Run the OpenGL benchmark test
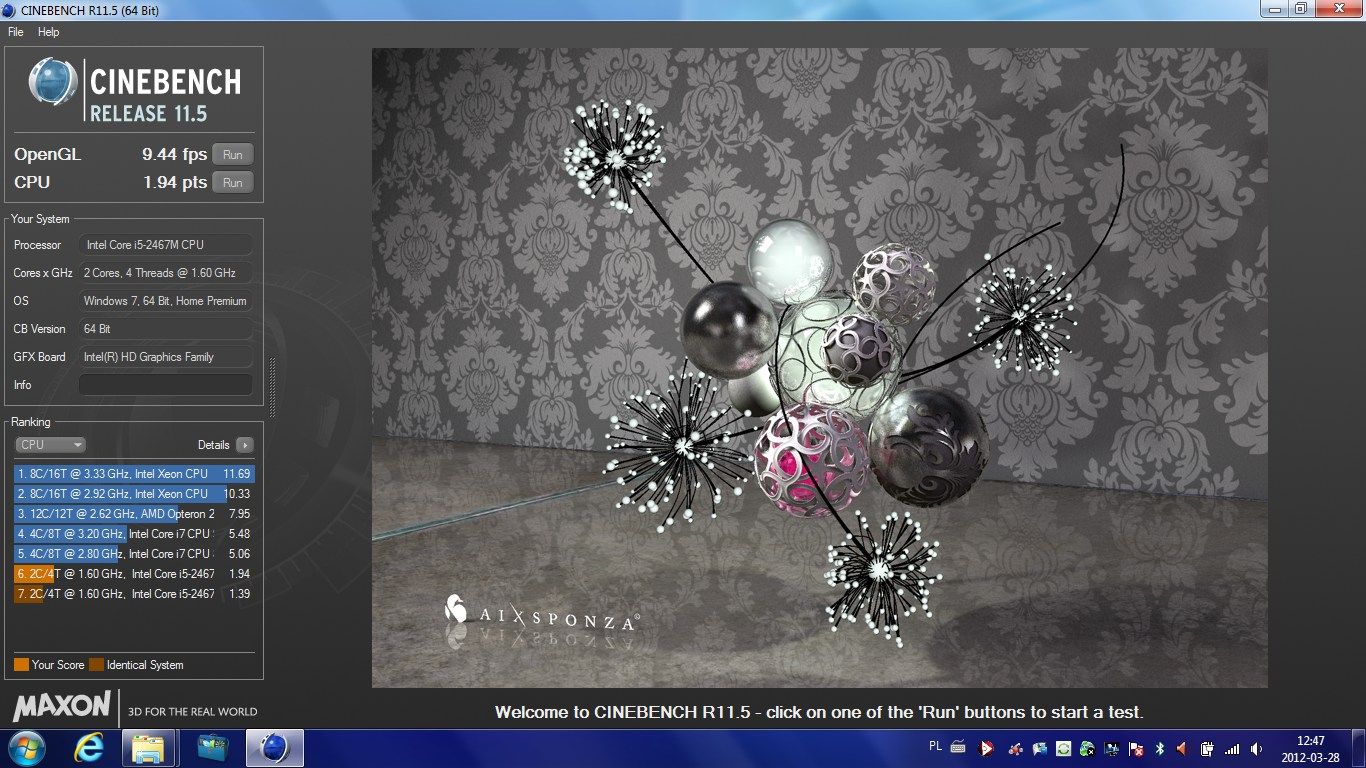This screenshot has height=768, width=1366. (x=233, y=155)
